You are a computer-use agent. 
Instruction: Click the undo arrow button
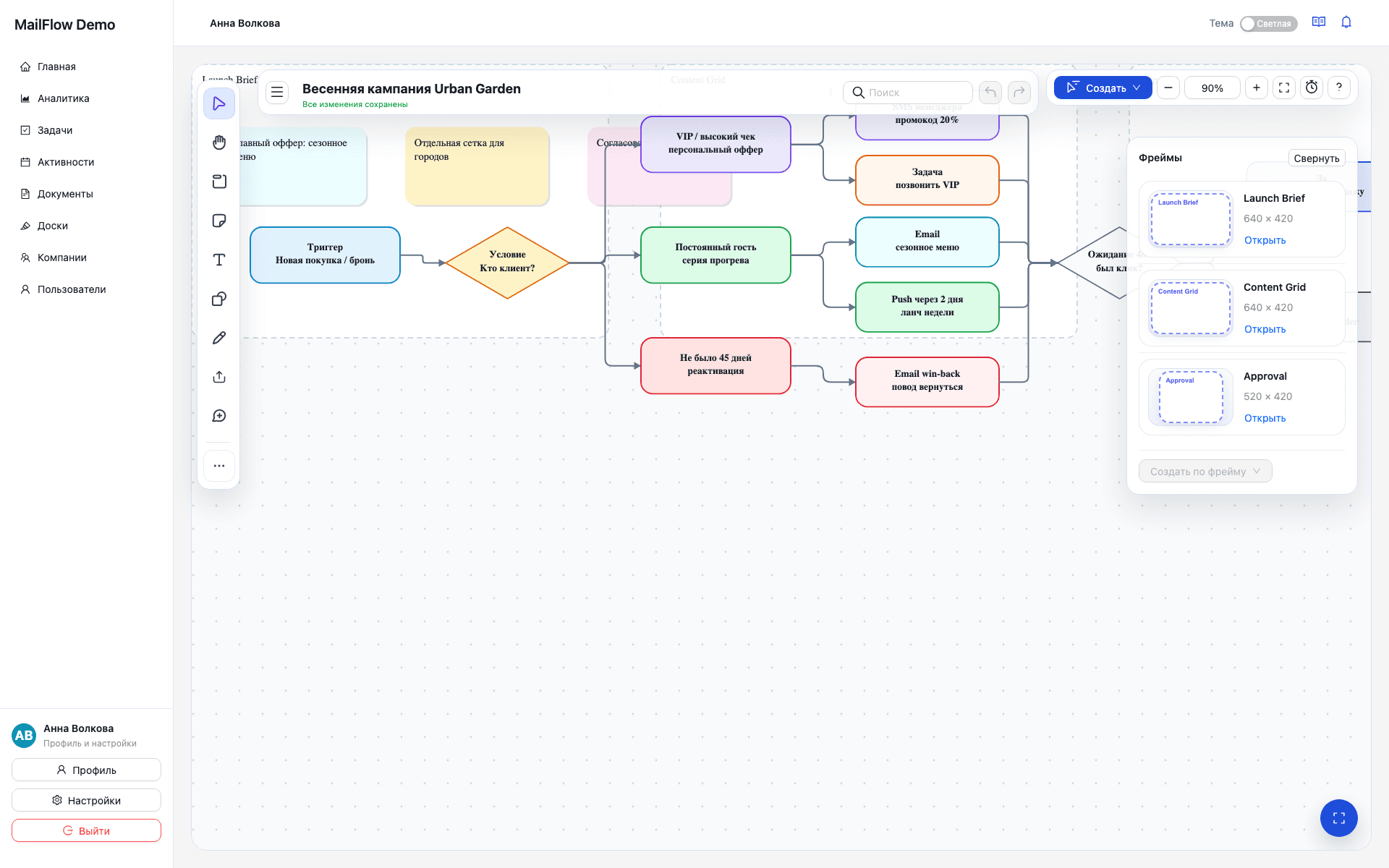coord(990,92)
